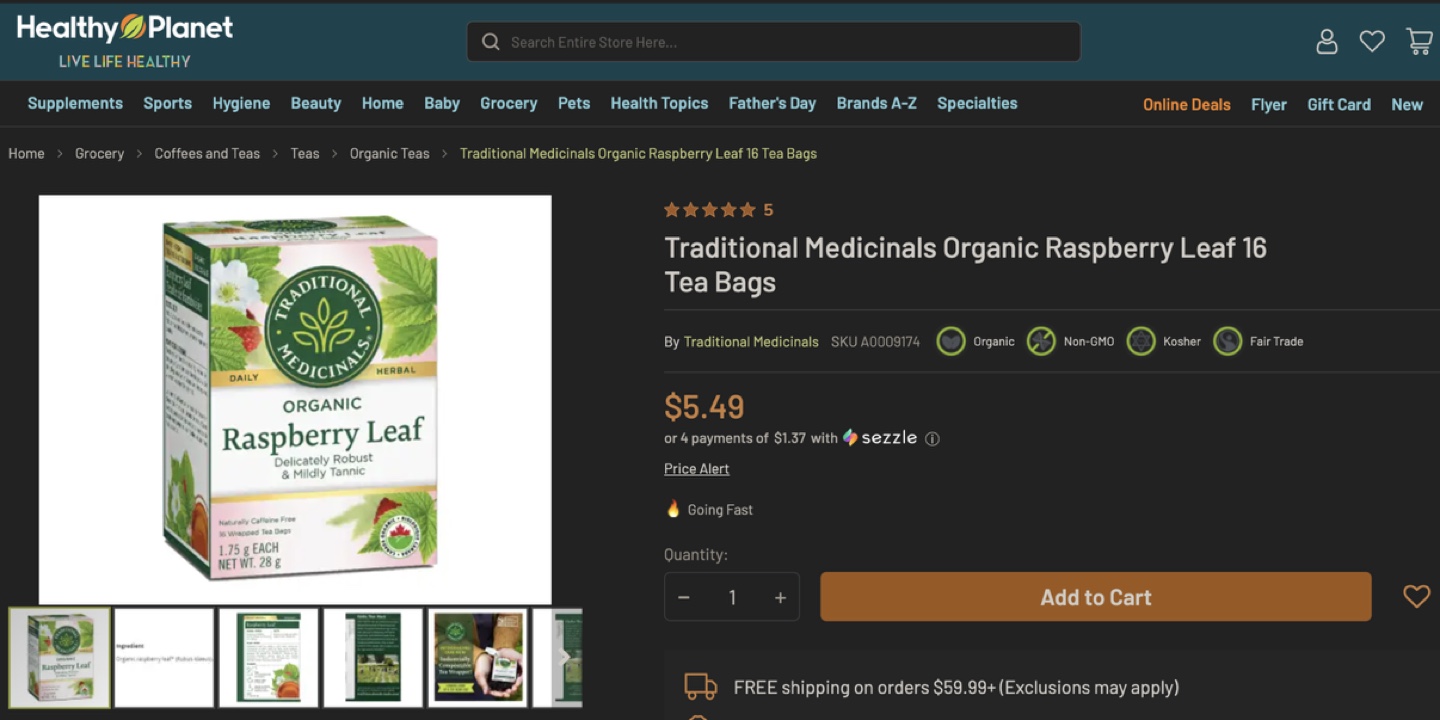Viewport: 1440px width, 720px height.
Task: Open the Brands A-Z menu
Action: click(x=876, y=103)
